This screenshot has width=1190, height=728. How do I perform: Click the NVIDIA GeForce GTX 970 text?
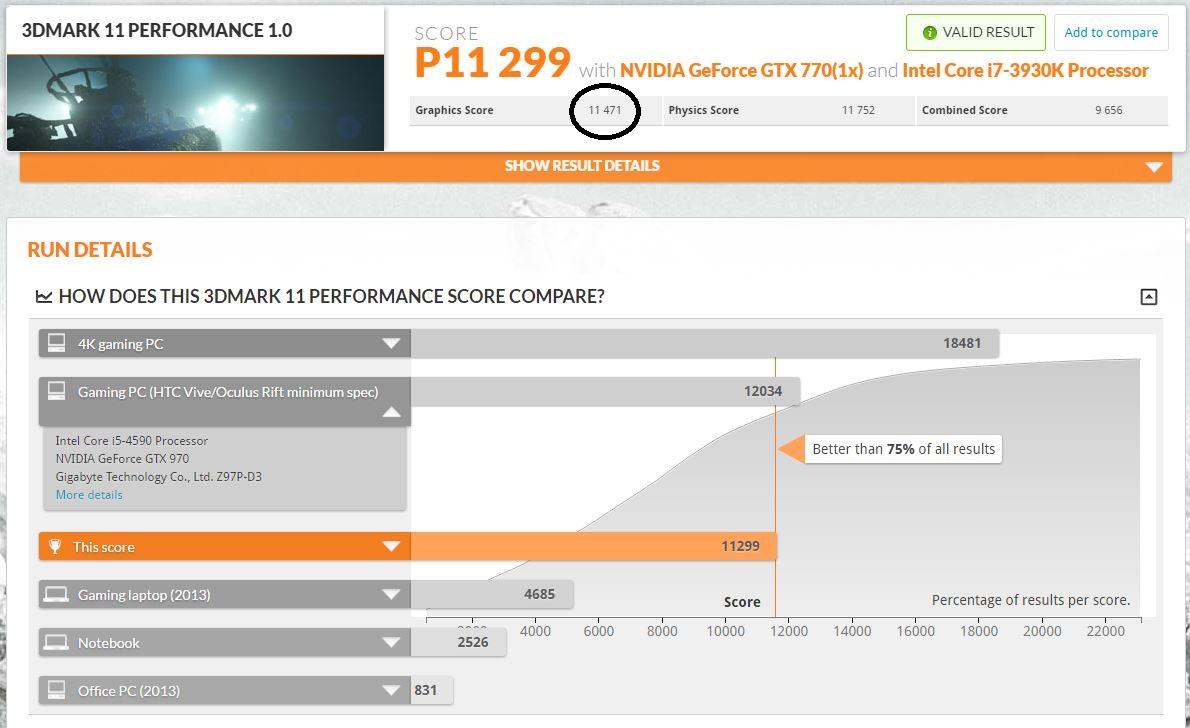(x=122, y=459)
